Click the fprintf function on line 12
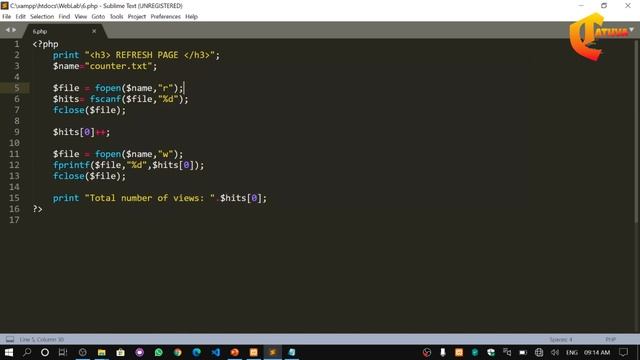This screenshot has width=640, height=360. [x=71, y=165]
